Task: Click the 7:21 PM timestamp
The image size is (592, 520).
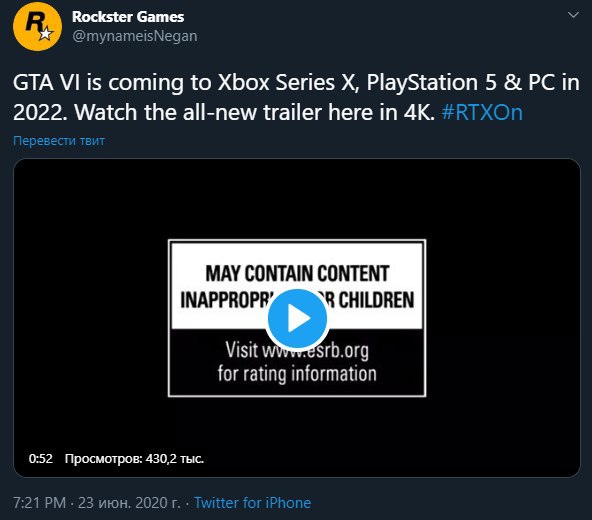Action: (x=39, y=503)
